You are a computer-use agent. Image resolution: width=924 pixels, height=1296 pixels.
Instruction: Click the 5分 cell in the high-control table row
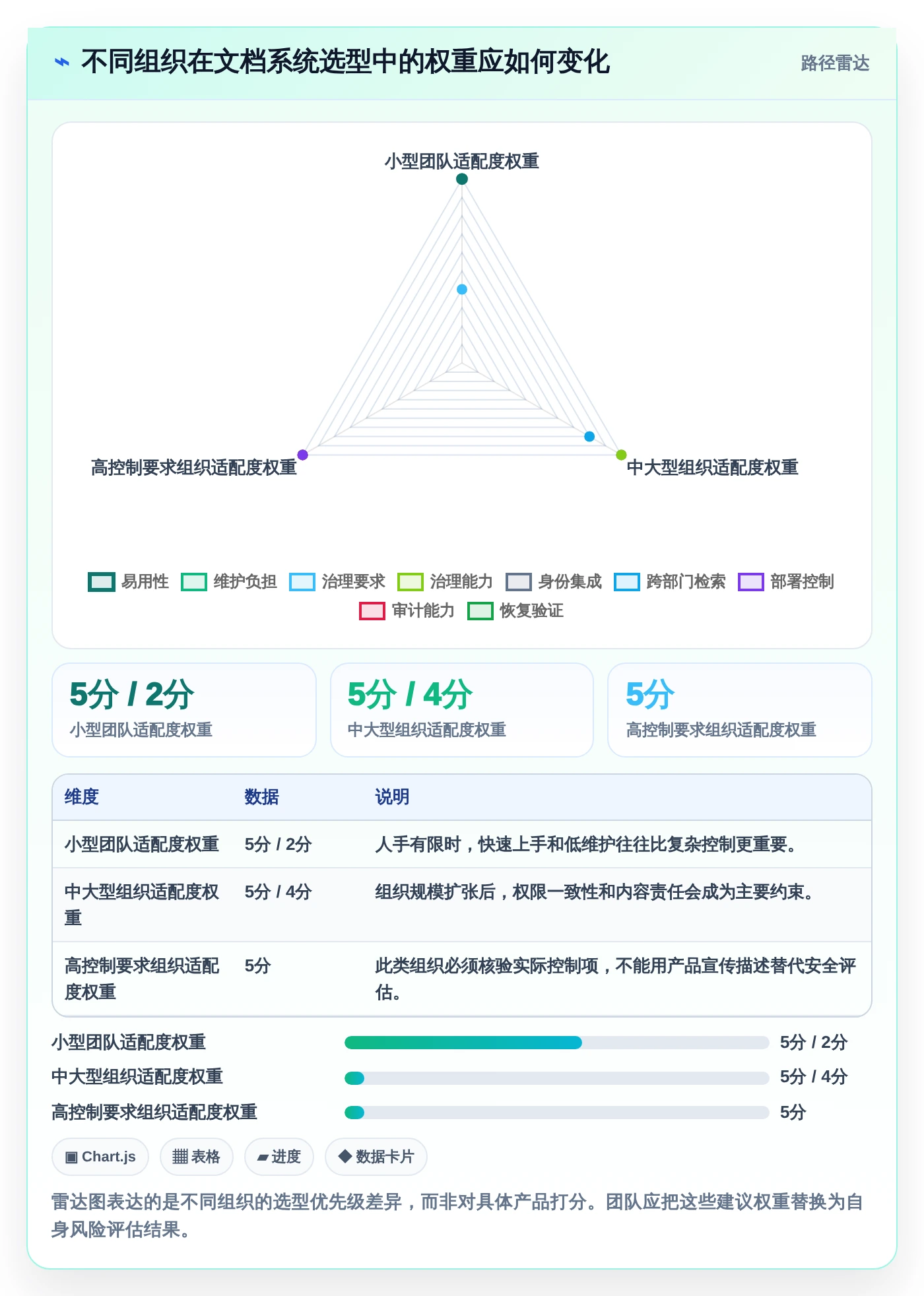(258, 966)
